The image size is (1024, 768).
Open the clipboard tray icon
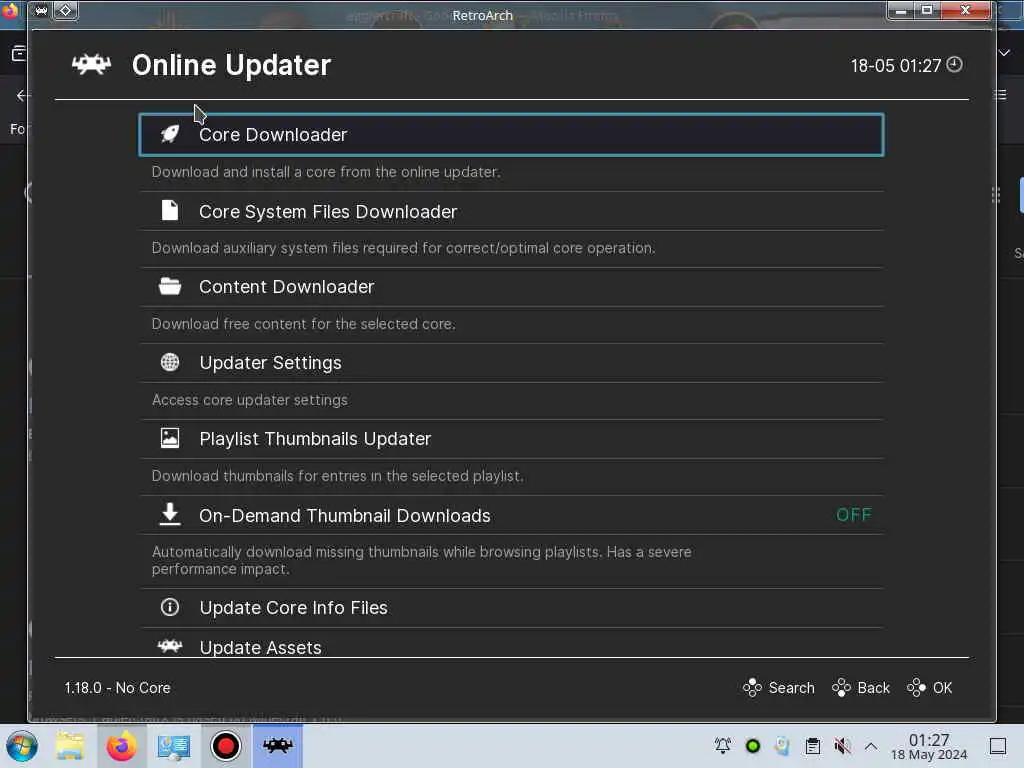[x=813, y=746]
